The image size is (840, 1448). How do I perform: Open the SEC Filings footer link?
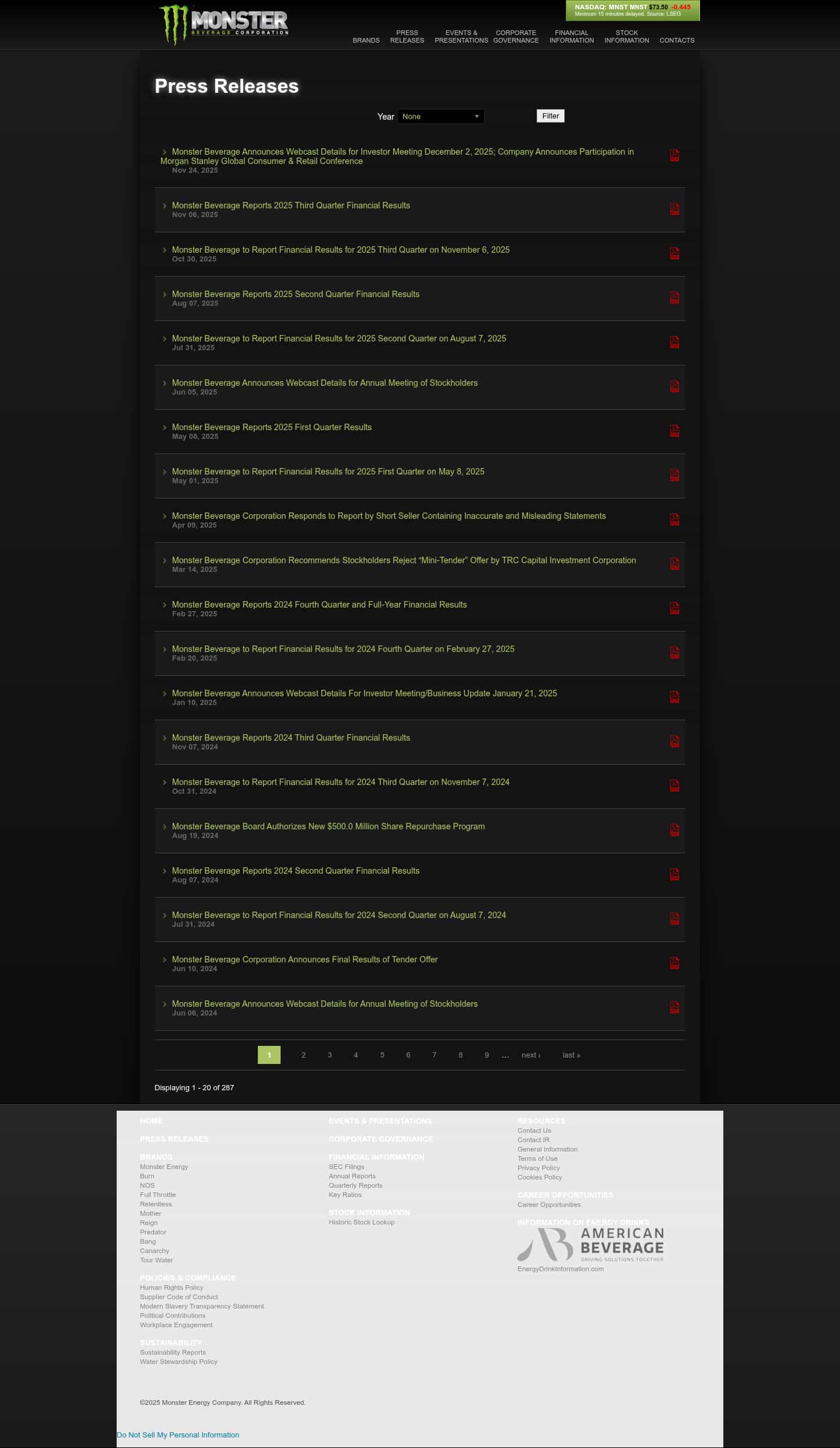(346, 1167)
